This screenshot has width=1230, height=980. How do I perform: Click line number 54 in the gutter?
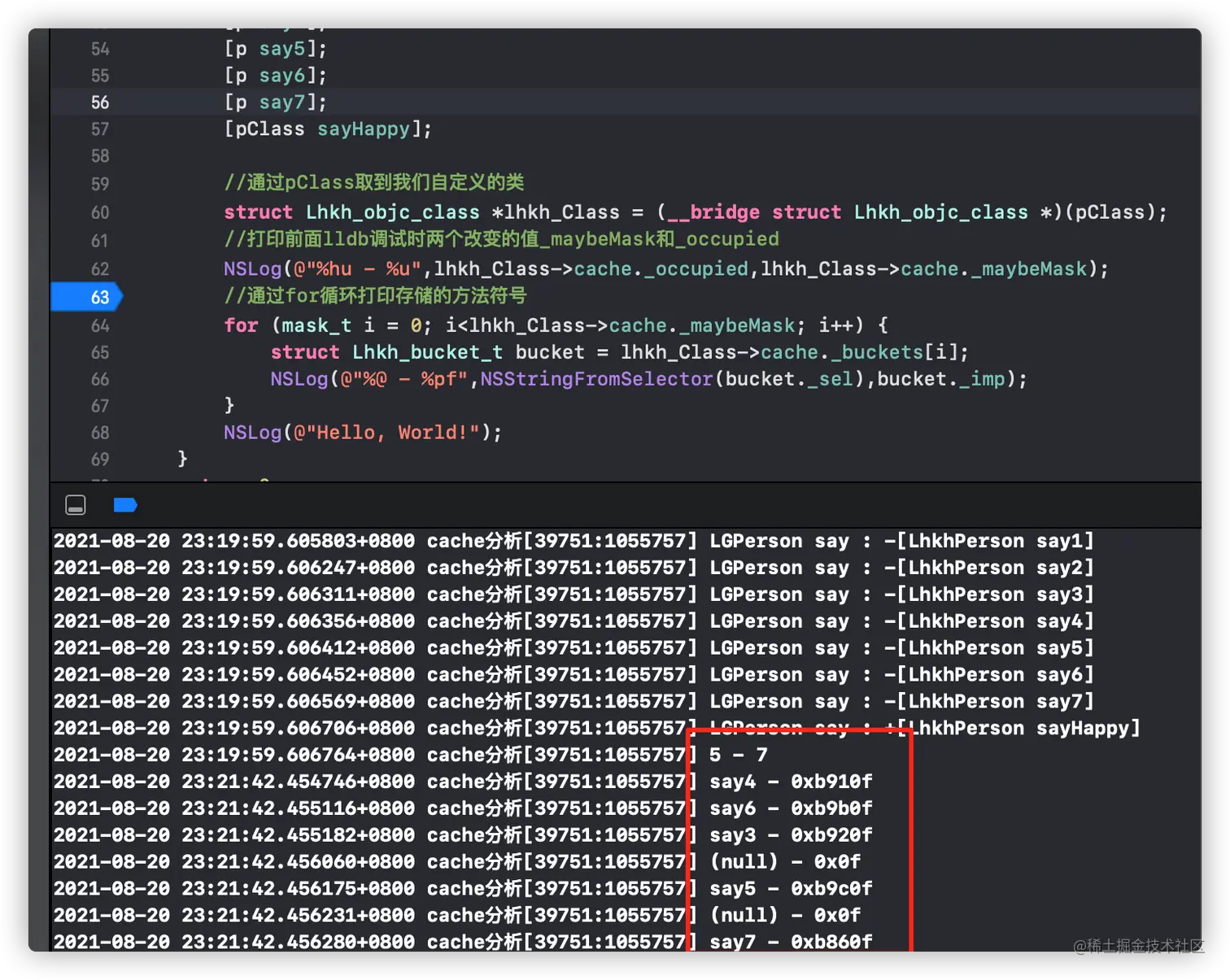(x=100, y=49)
